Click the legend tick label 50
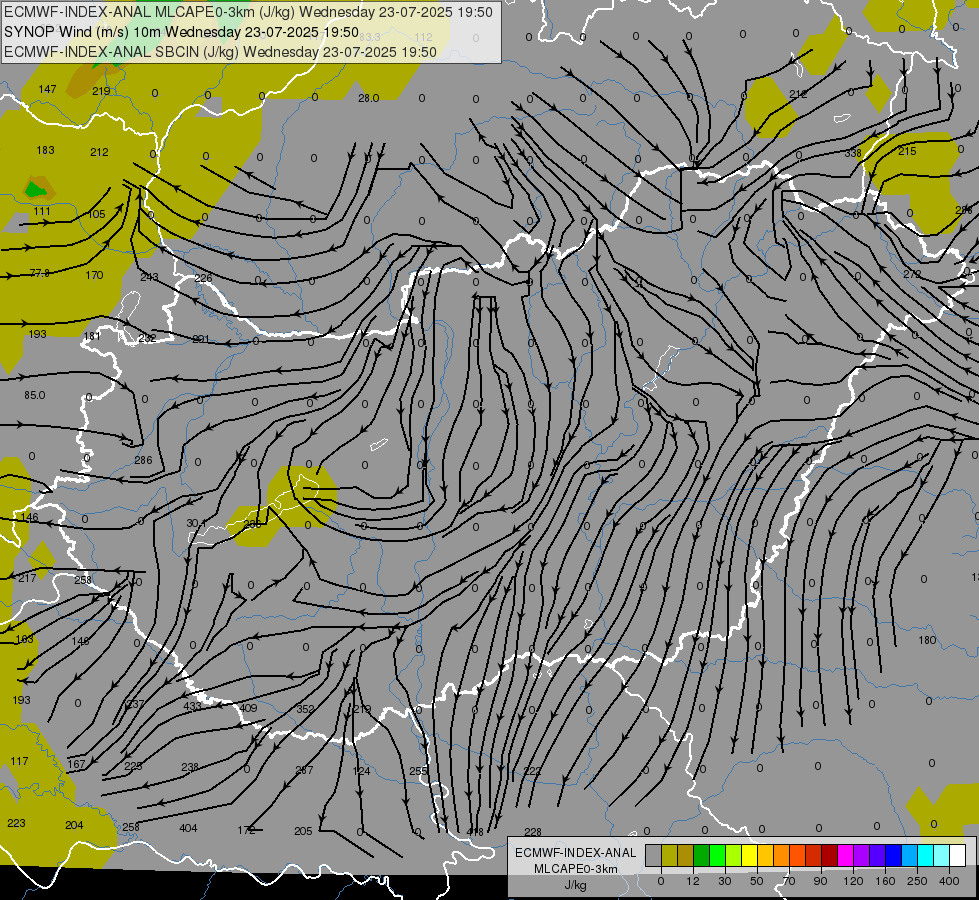The height and width of the screenshot is (900, 979). click(757, 881)
